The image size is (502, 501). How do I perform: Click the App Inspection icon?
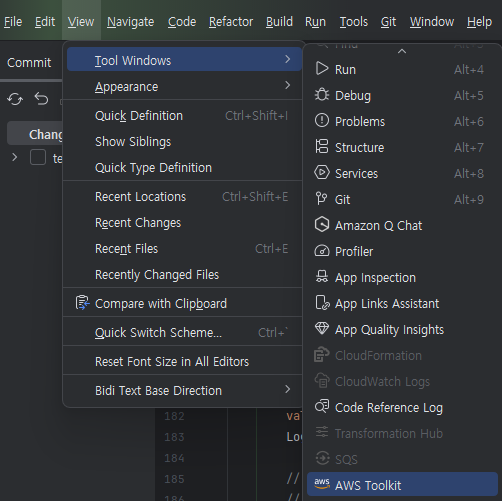point(322,277)
